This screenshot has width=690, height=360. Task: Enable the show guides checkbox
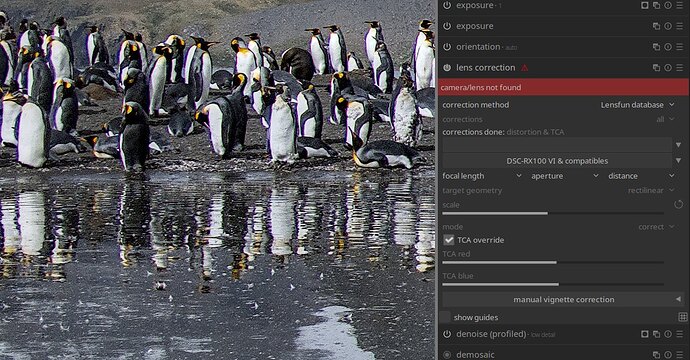pyautogui.click(x=445, y=317)
